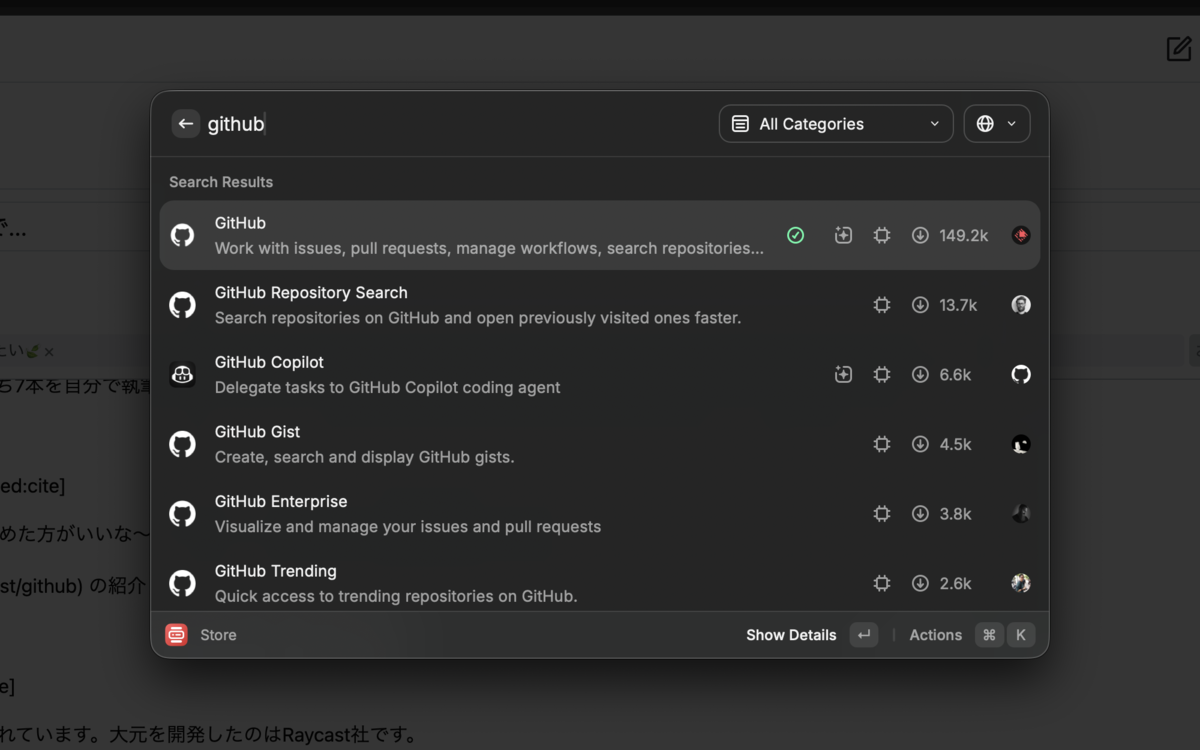Open the GitHub Copilot extension row

600,374
